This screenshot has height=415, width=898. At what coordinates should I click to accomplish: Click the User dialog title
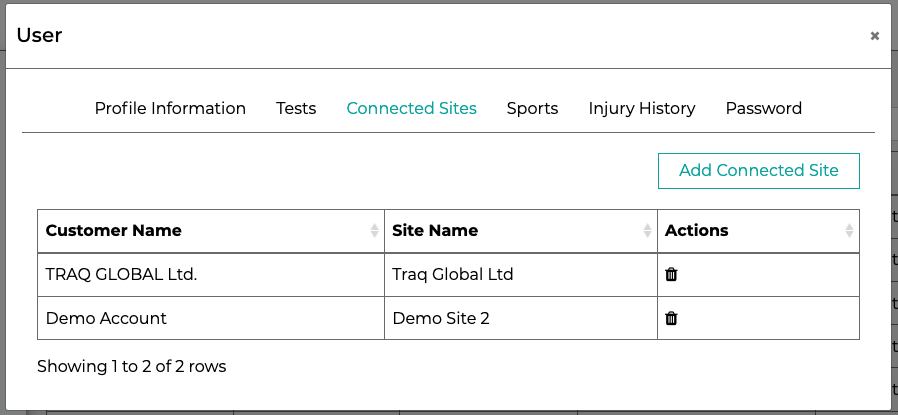click(40, 35)
